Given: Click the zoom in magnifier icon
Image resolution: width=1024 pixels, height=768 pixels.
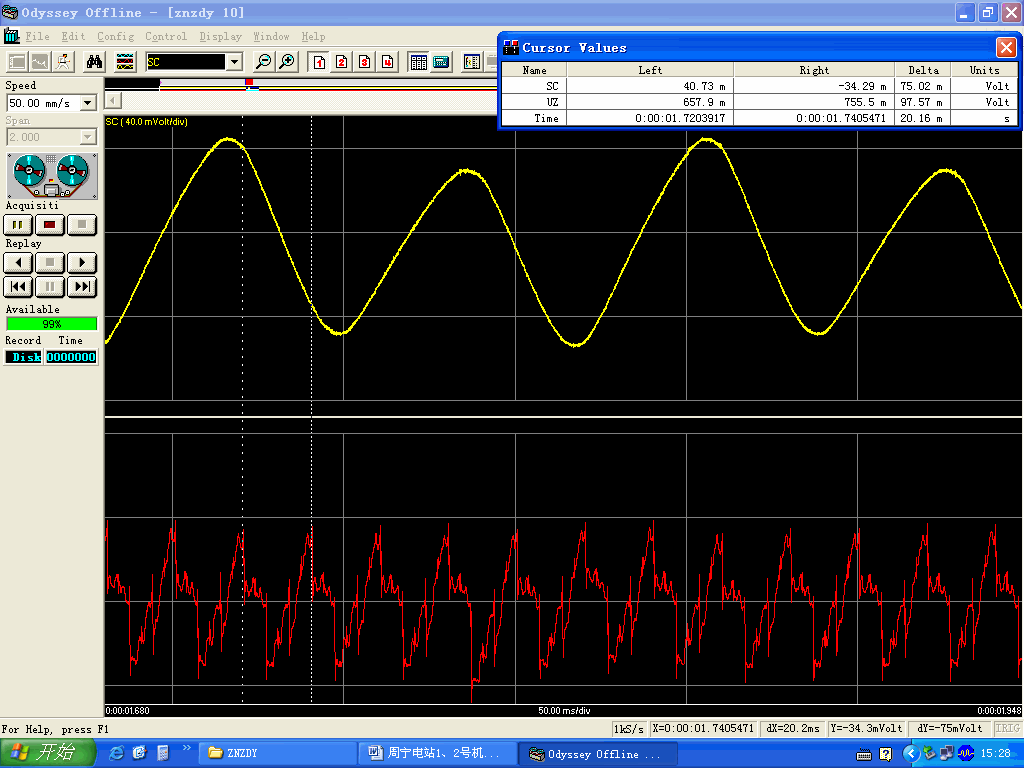Looking at the screenshot, I should point(287,62).
